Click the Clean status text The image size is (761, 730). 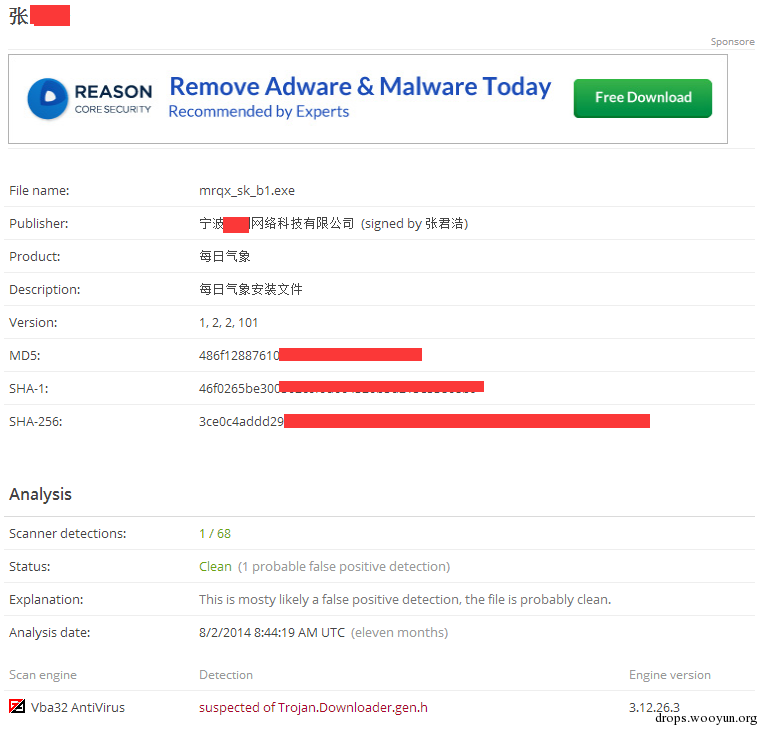215,566
